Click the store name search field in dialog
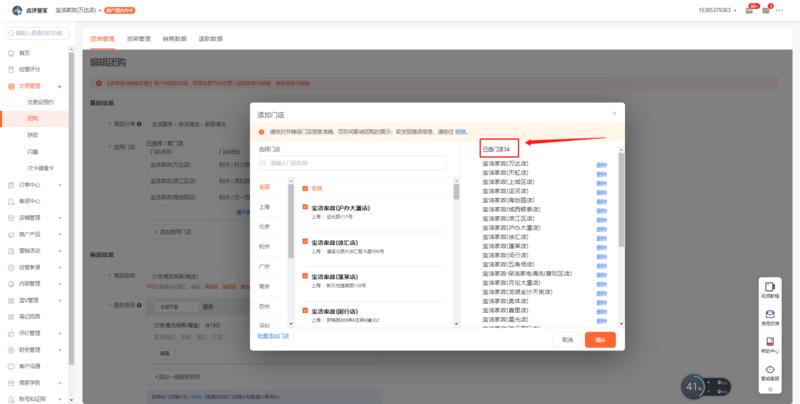Screen dimensions: 800x404 (352, 163)
